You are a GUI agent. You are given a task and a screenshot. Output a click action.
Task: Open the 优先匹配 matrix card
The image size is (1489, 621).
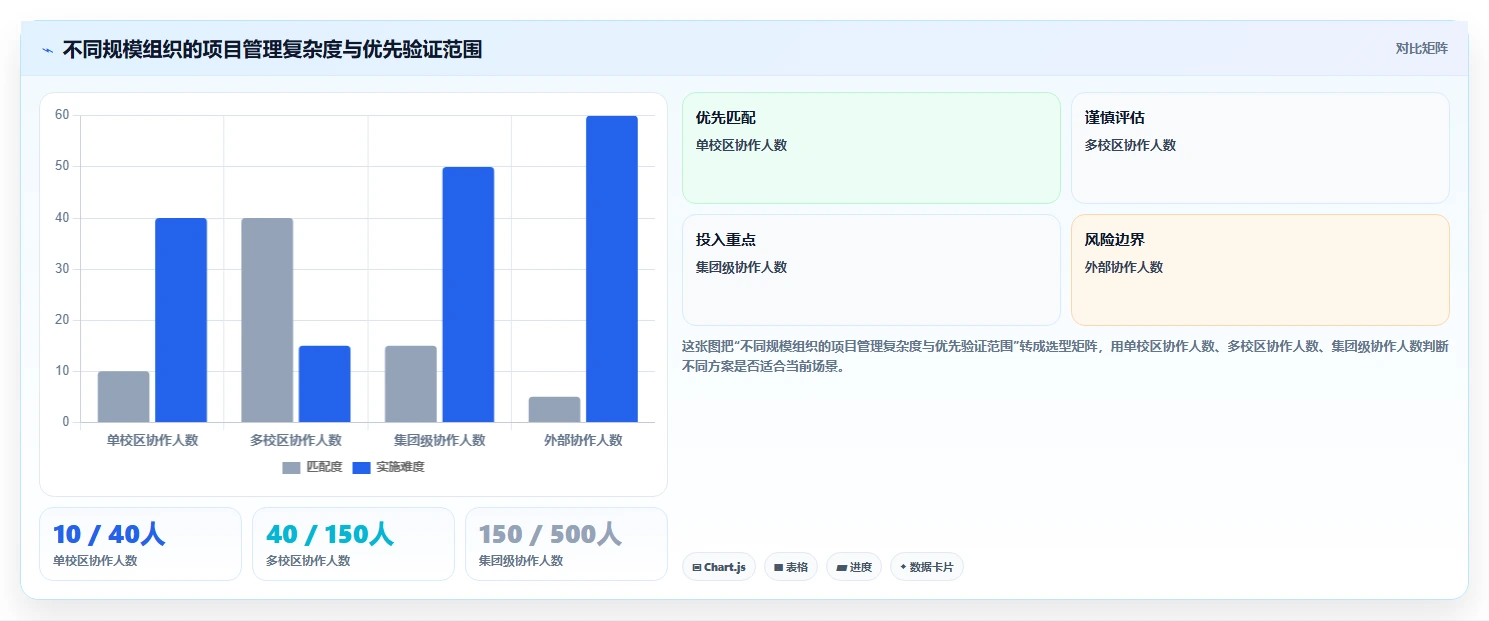click(x=871, y=148)
